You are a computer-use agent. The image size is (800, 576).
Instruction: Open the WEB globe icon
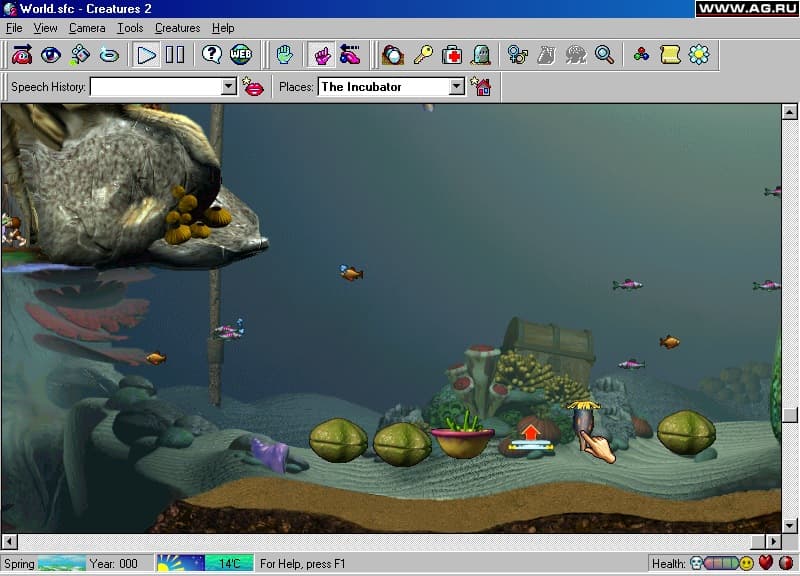coord(241,54)
